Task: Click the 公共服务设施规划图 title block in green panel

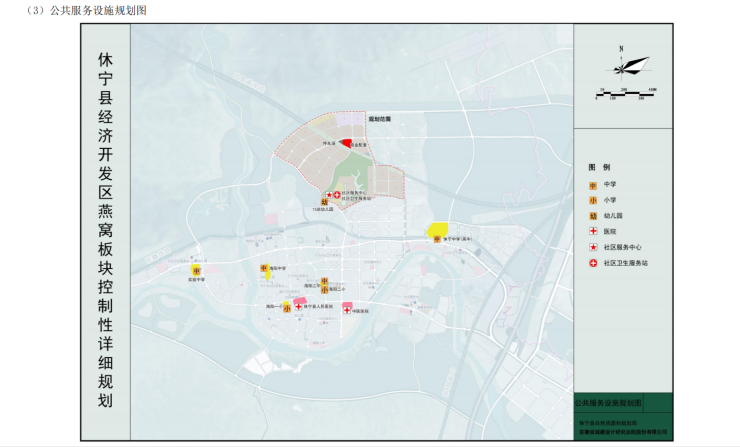Action: coord(608,403)
